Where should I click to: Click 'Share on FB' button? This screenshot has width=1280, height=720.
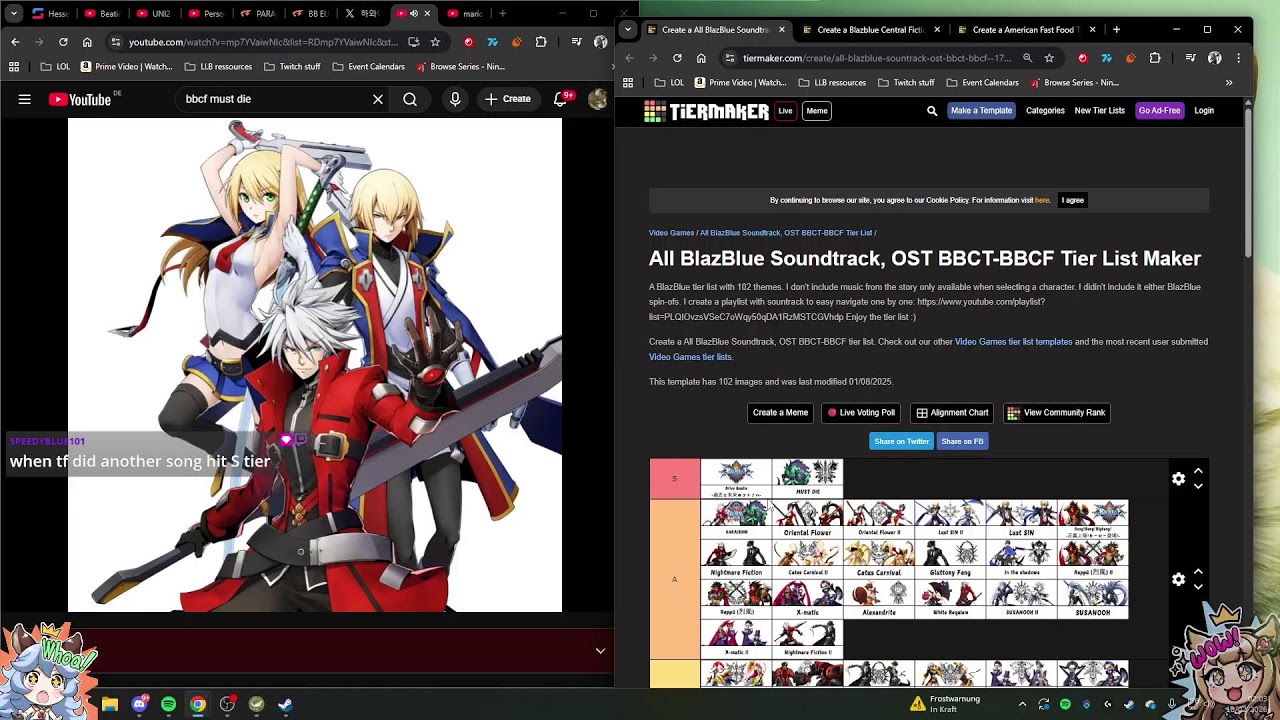[x=962, y=441]
